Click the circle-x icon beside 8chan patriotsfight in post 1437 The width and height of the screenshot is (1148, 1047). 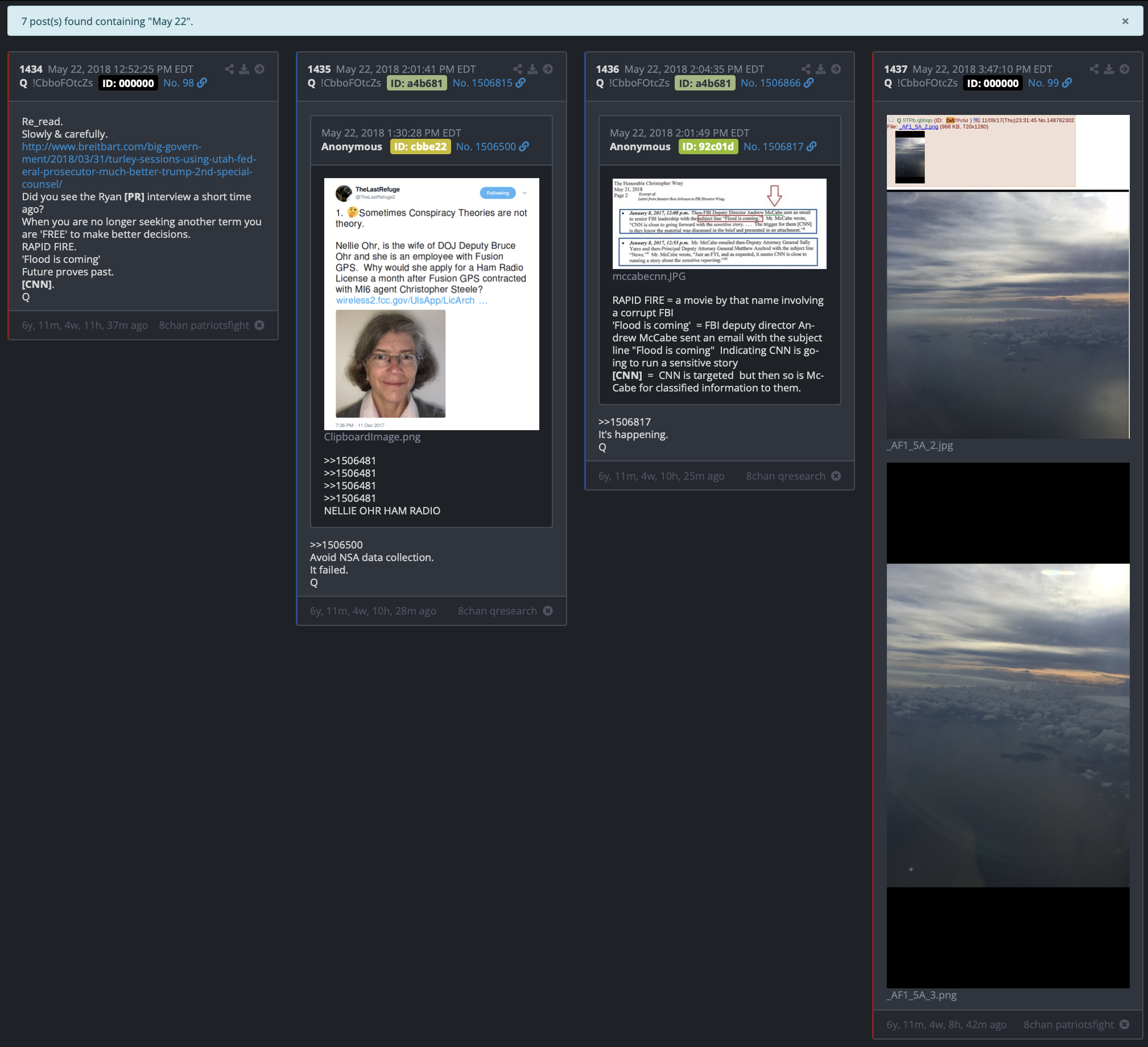[1124, 1024]
